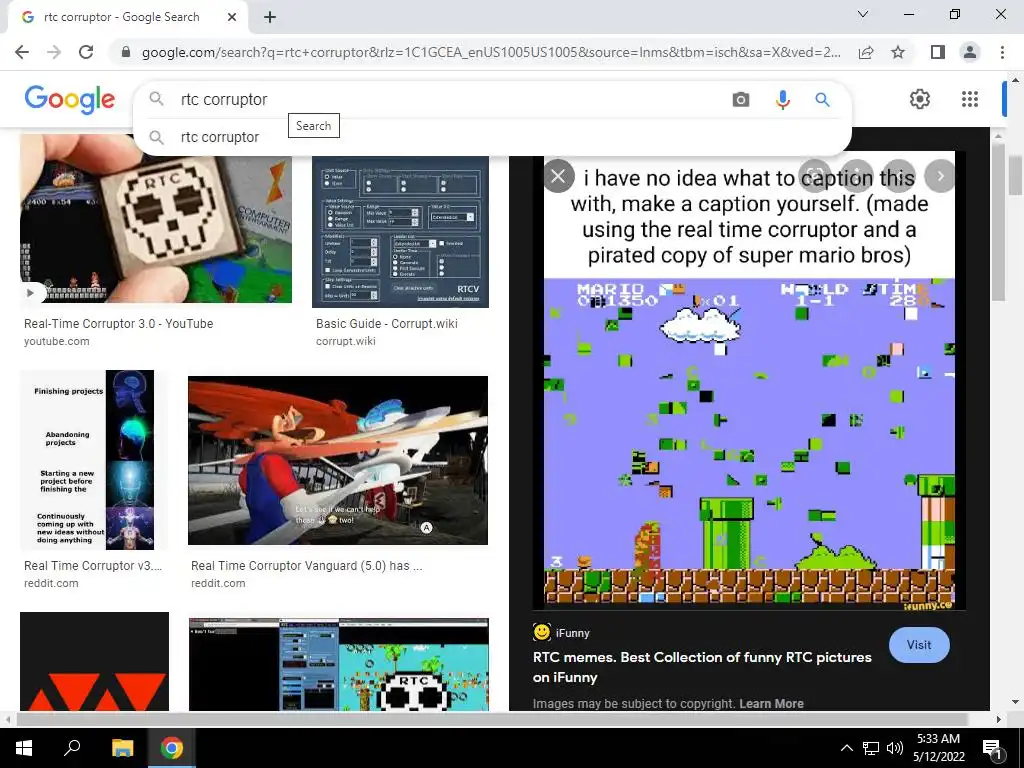Open Basic Guide Corrupt.wiki thumbnail
The width and height of the screenshot is (1024, 768).
pos(400,232)
